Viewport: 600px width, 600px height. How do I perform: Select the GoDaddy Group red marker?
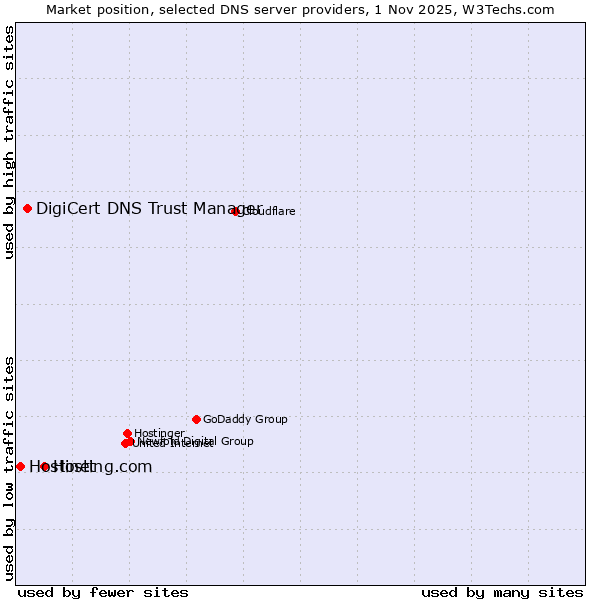tap(196, 419)
